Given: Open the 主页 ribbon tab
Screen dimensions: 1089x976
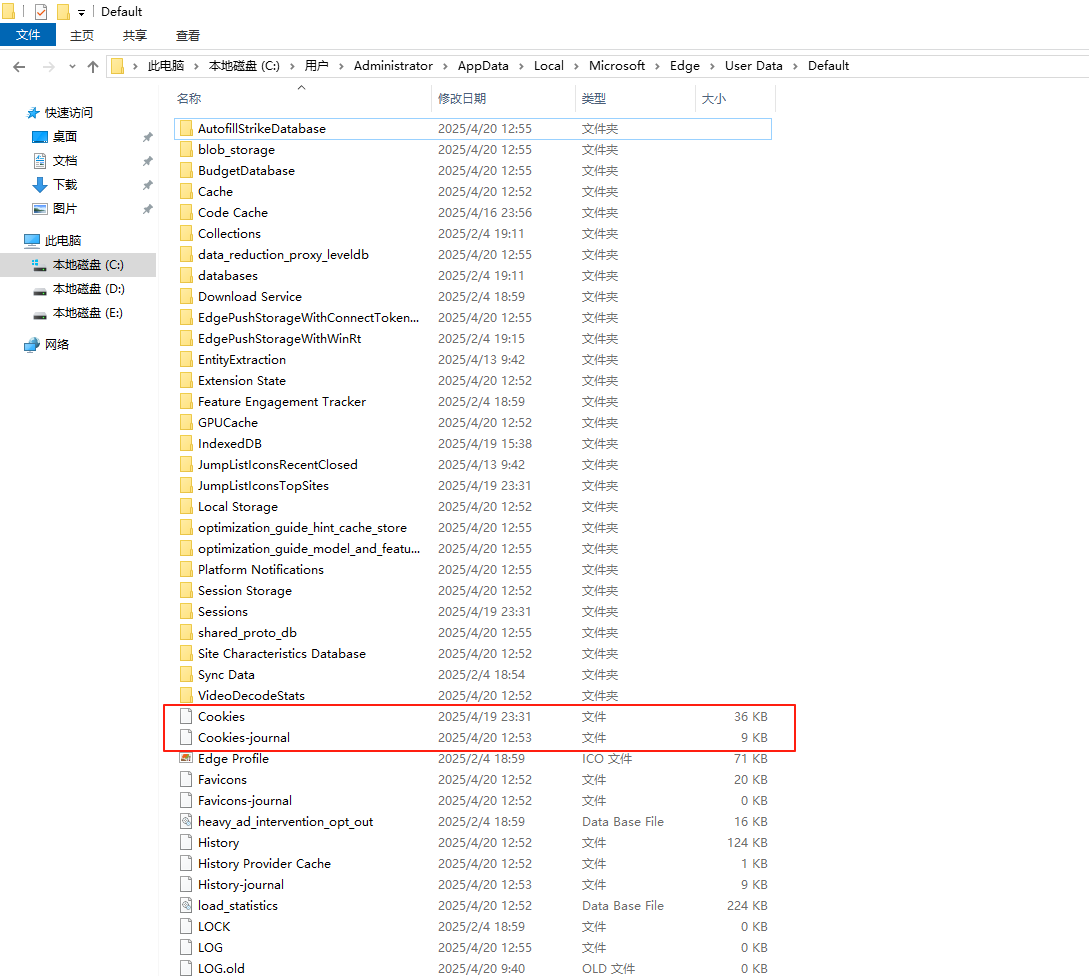Looking at the screenshot, I should pyautogui.click(x=82, y=35).
